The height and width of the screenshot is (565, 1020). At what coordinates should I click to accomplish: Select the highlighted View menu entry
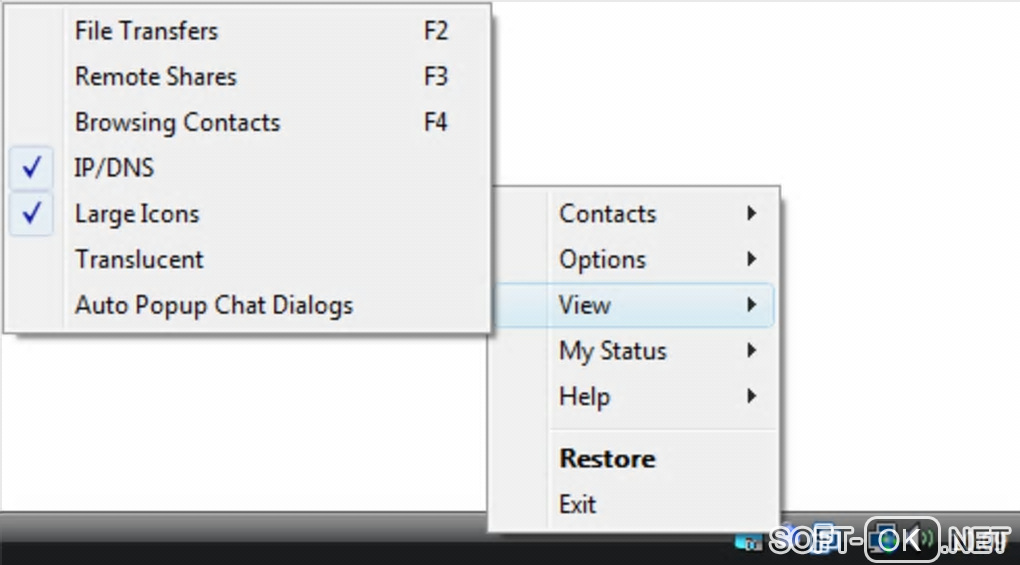(585, 305)
